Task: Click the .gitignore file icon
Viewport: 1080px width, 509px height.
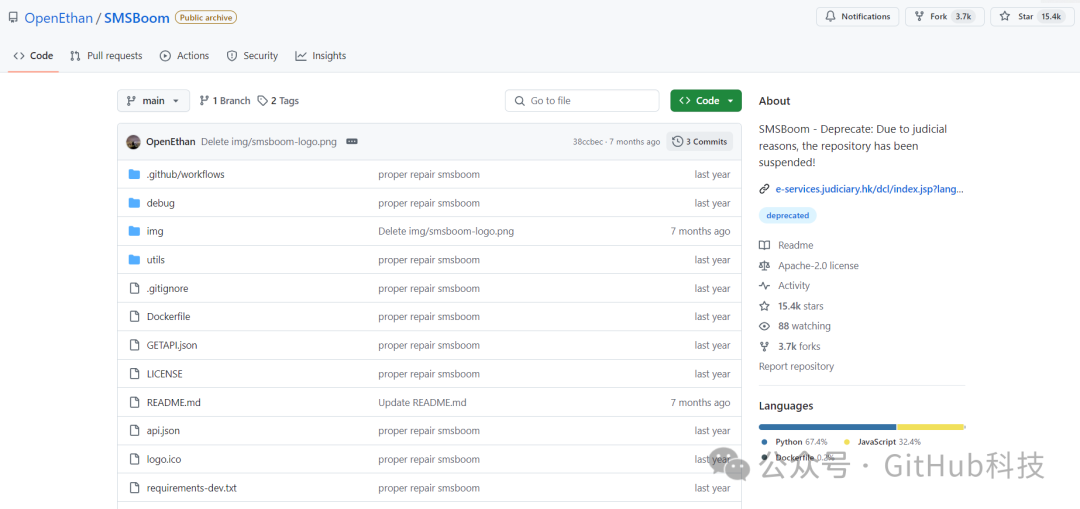Action: pos(134,289)
